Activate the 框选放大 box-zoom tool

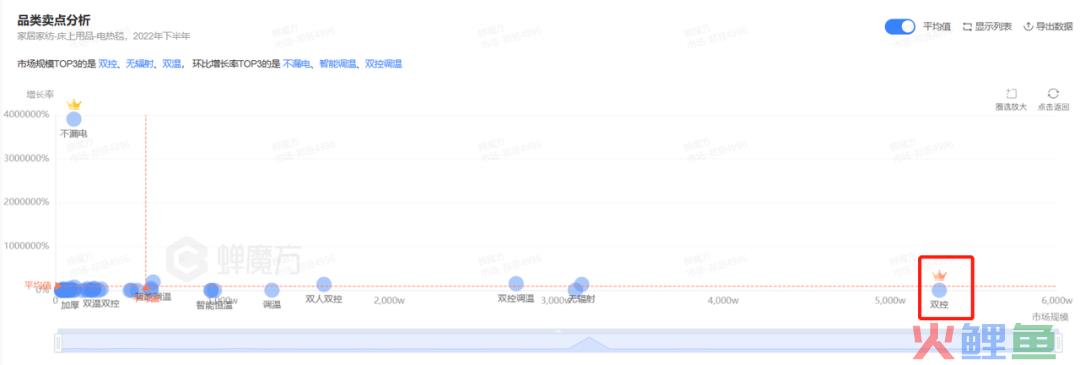click(x=1011, y=94)
